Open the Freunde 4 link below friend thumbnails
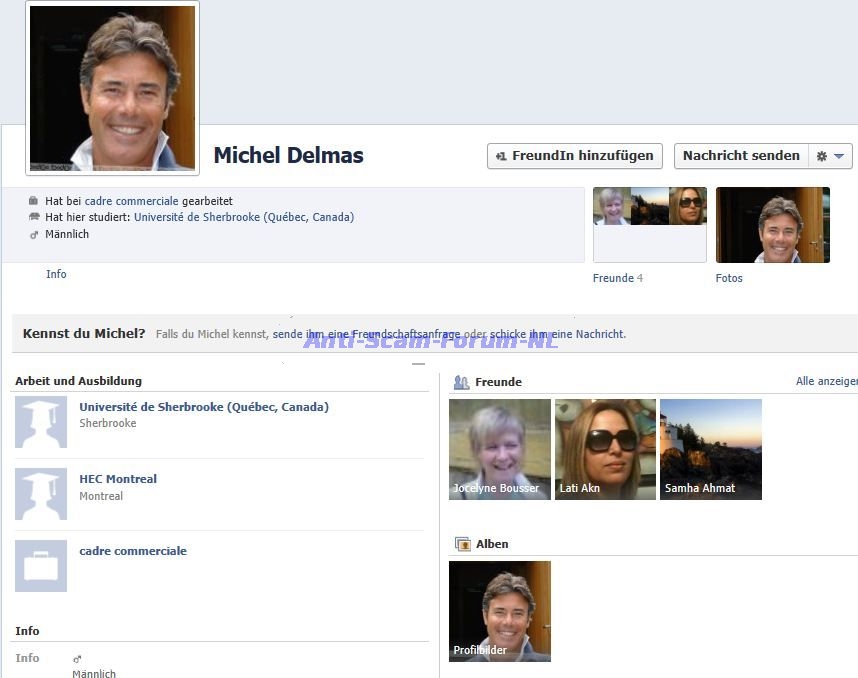Screen dimensions: 858x678 pos(617,278)
